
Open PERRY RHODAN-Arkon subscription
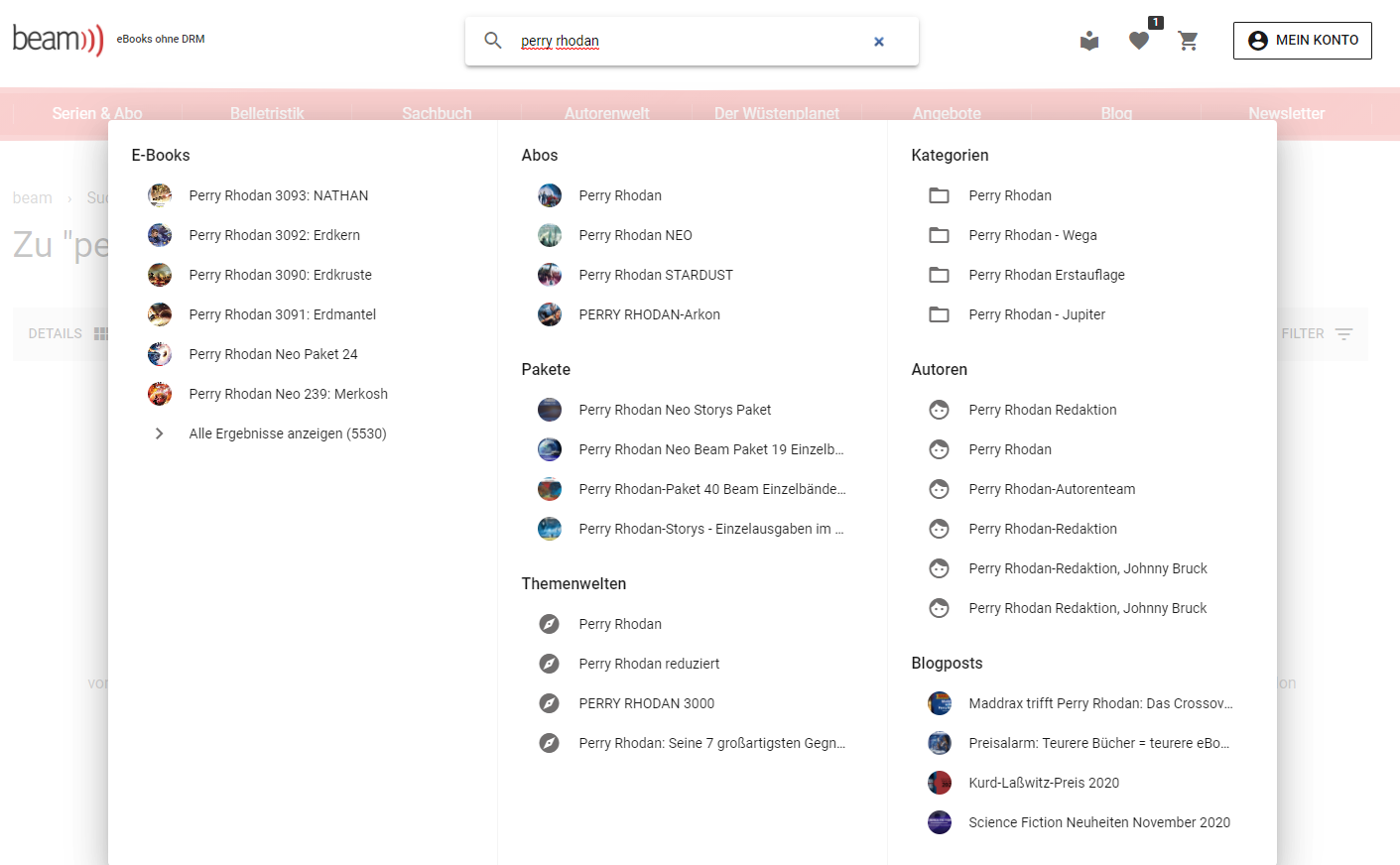(649, 314)
